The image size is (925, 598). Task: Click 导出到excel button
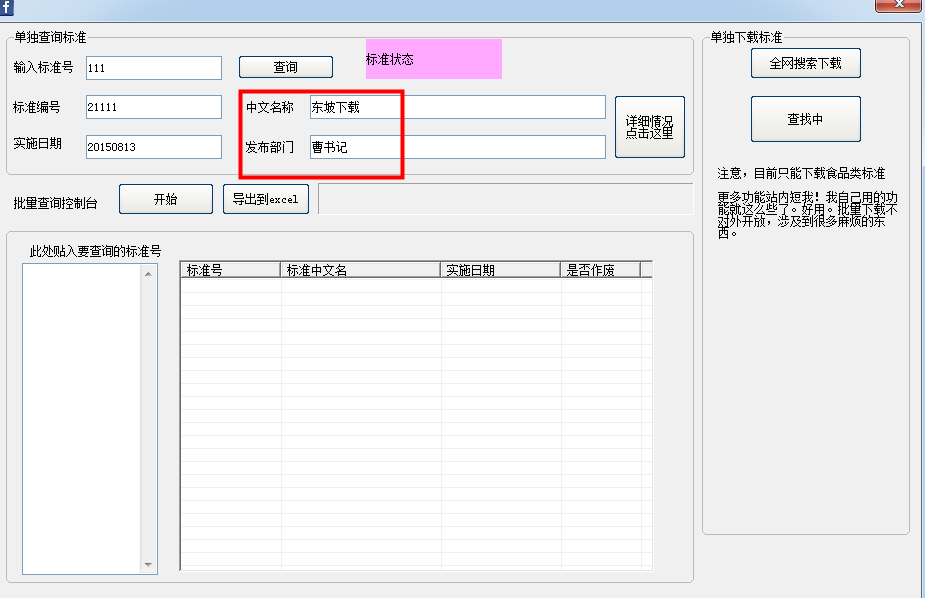point(265,199)
